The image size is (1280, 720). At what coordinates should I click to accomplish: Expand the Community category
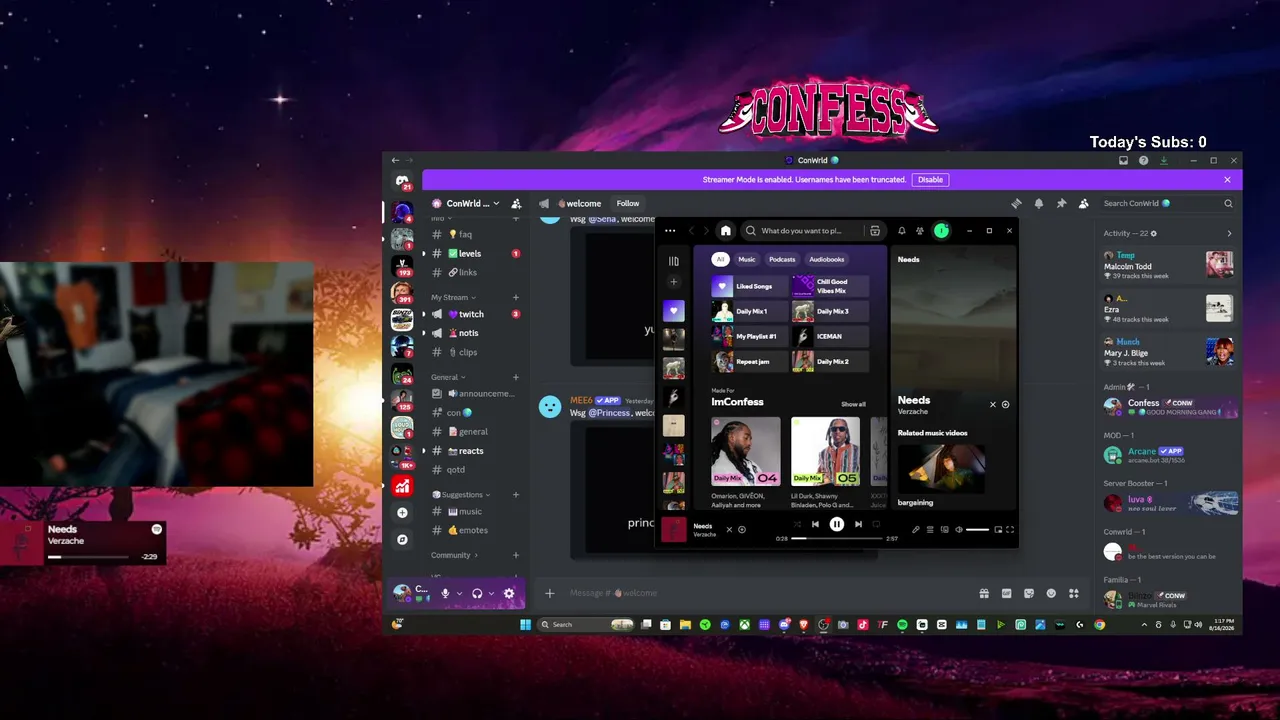[x=454, y=555]
